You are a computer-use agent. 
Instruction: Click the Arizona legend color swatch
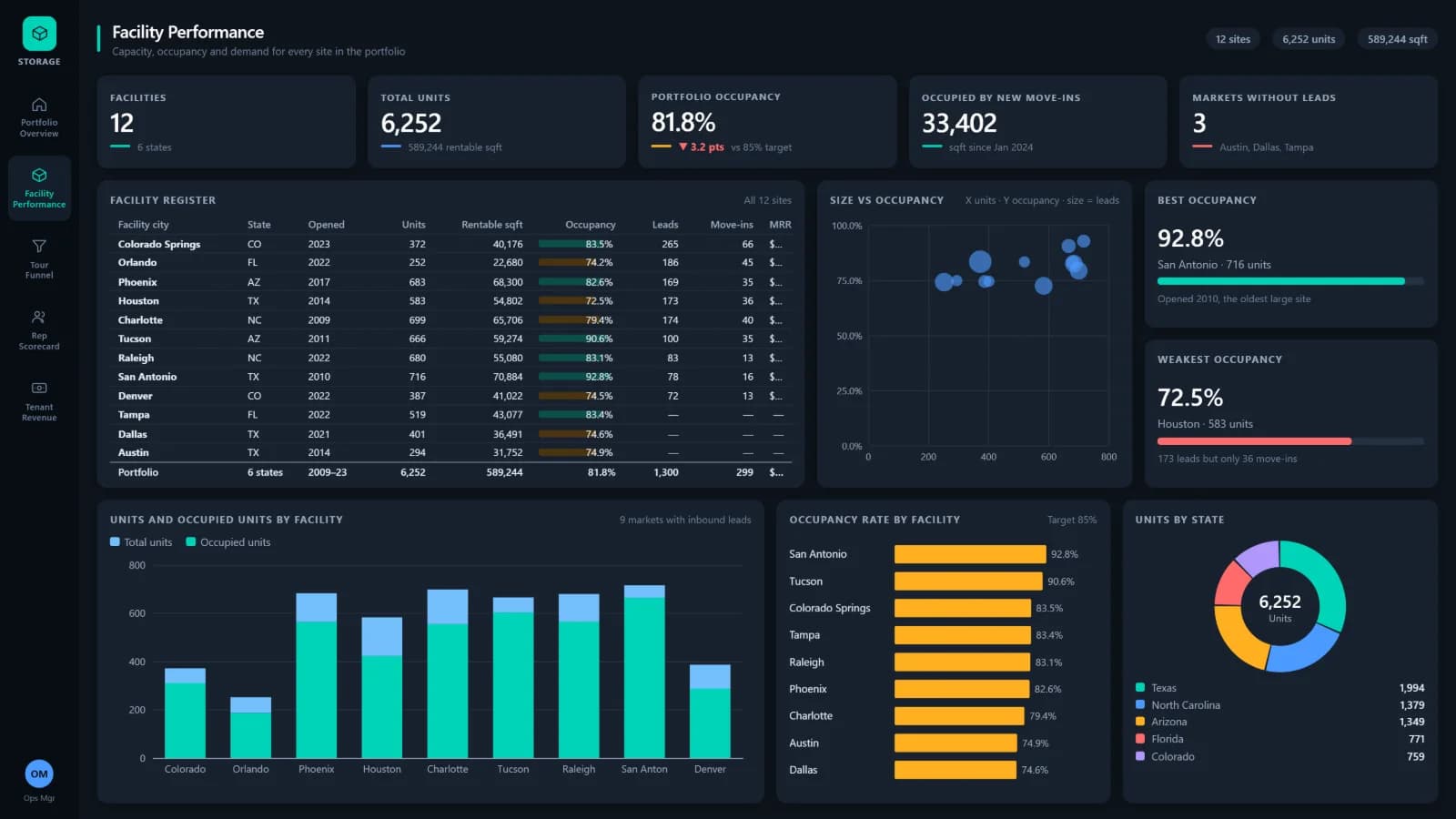(x=1140, y=722)
